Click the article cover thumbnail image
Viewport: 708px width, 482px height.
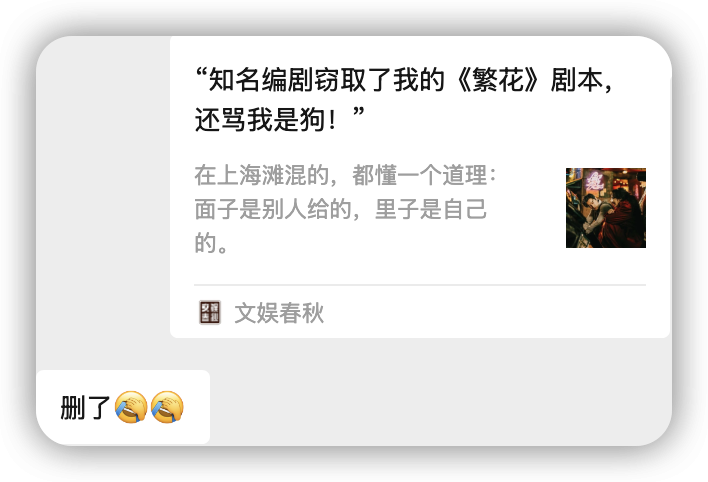[606, 208]
